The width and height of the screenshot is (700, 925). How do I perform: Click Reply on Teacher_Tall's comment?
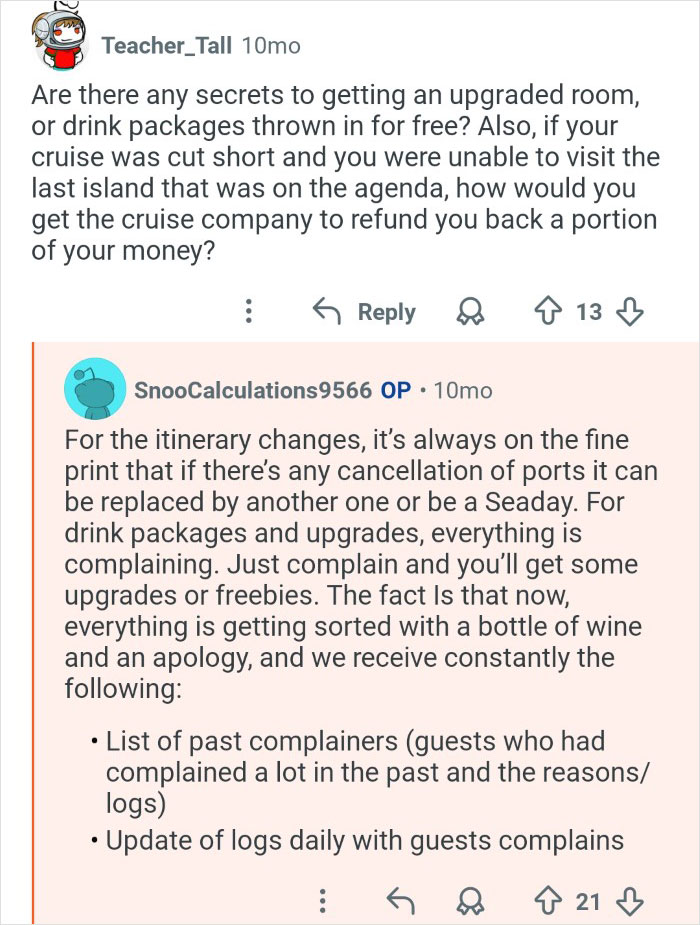(x=386, y=312)
